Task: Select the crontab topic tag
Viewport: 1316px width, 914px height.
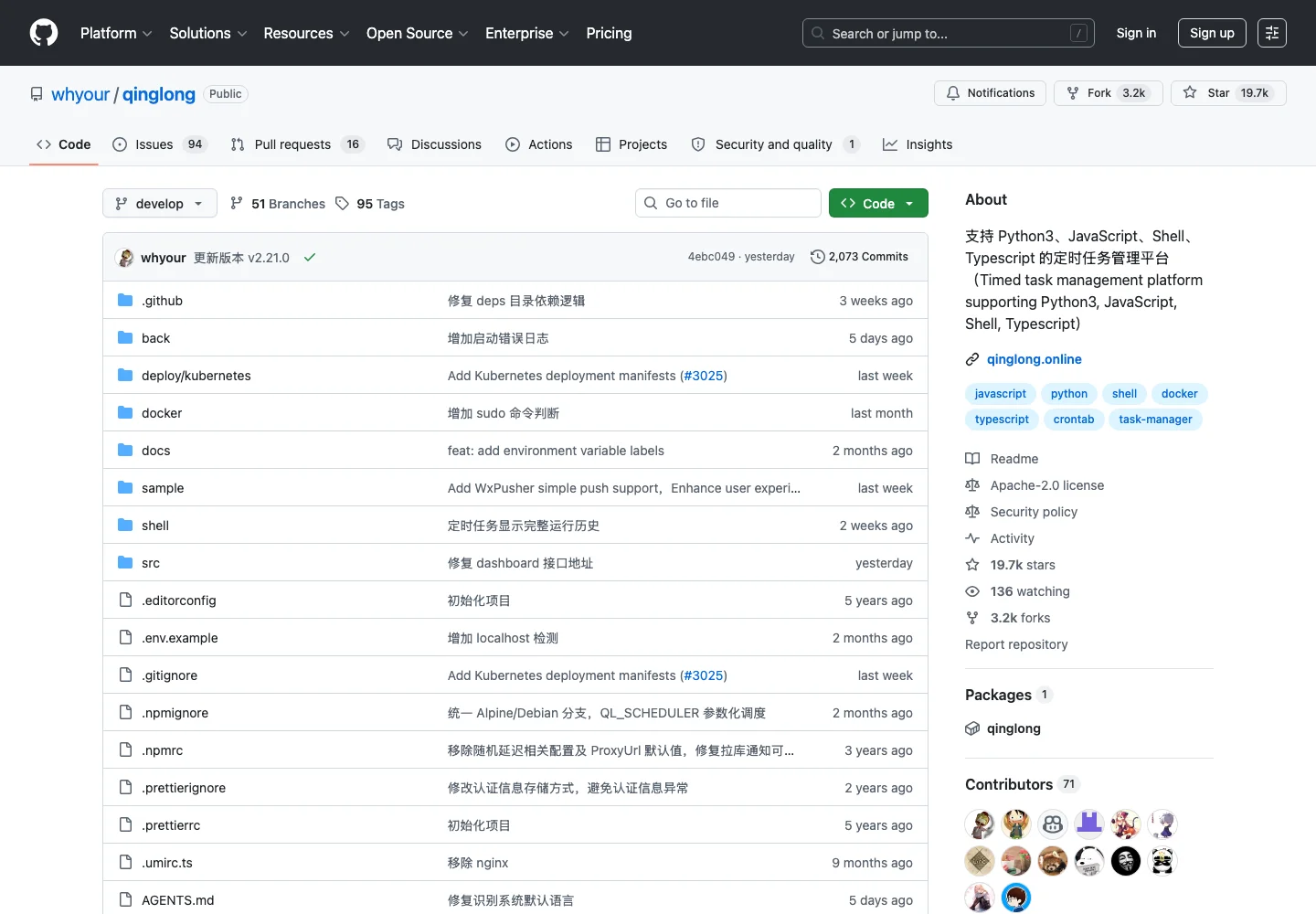Action: 1073,420
